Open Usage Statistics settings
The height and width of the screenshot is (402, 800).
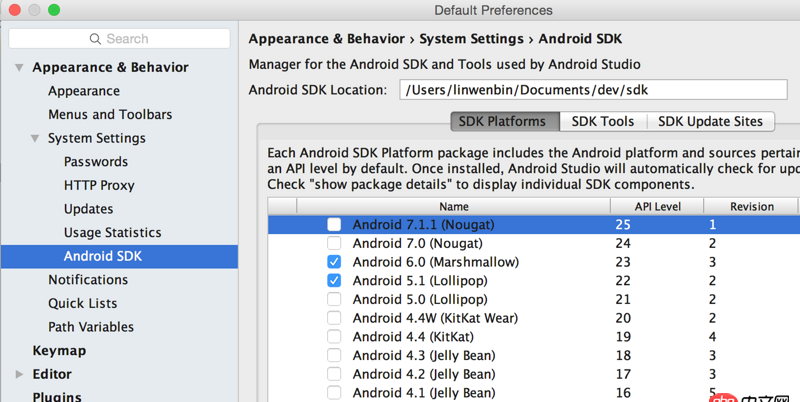point(112,233)
